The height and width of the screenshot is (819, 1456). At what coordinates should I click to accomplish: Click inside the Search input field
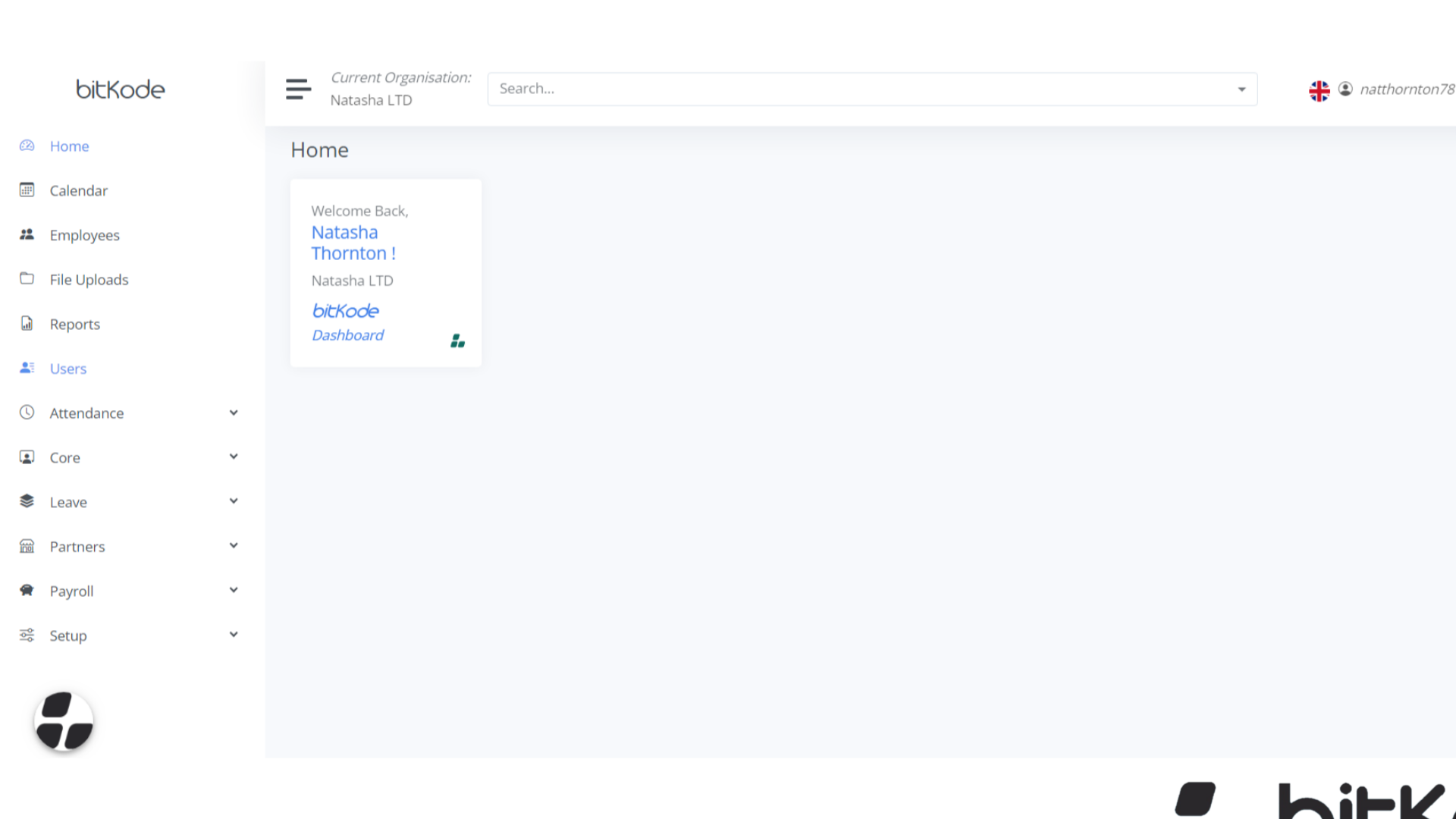coord(758,89)
